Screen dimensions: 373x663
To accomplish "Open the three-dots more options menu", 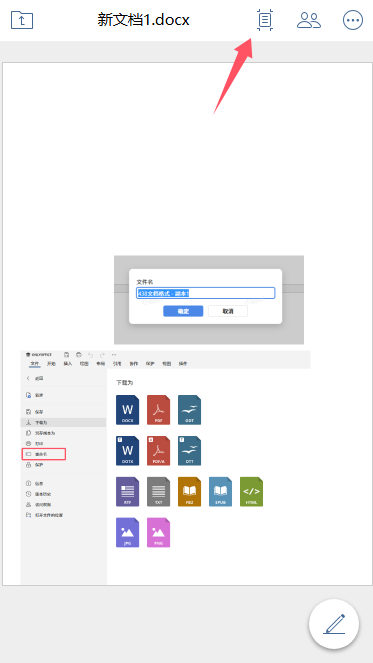I will point(353,20).
